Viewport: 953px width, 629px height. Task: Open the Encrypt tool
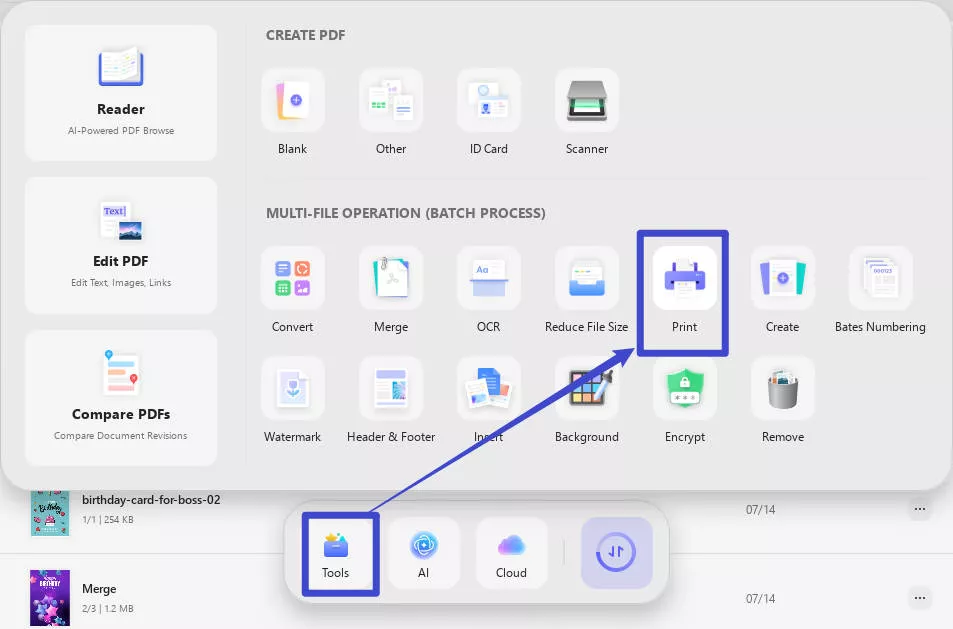click(684, 388)
